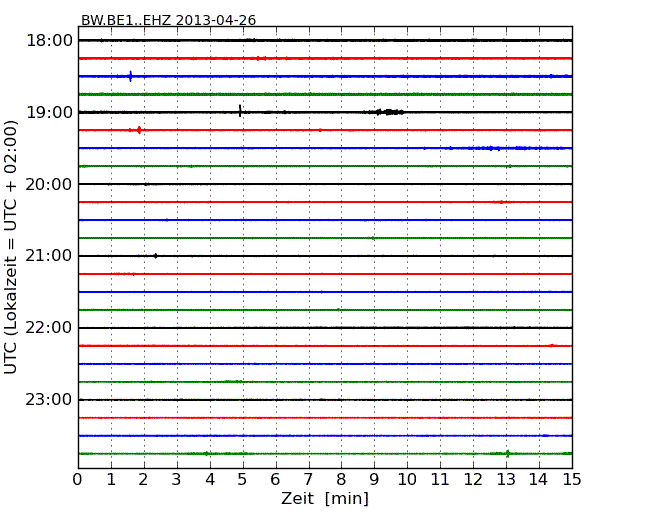Click the 1 minute tick label

pos(111,480)
